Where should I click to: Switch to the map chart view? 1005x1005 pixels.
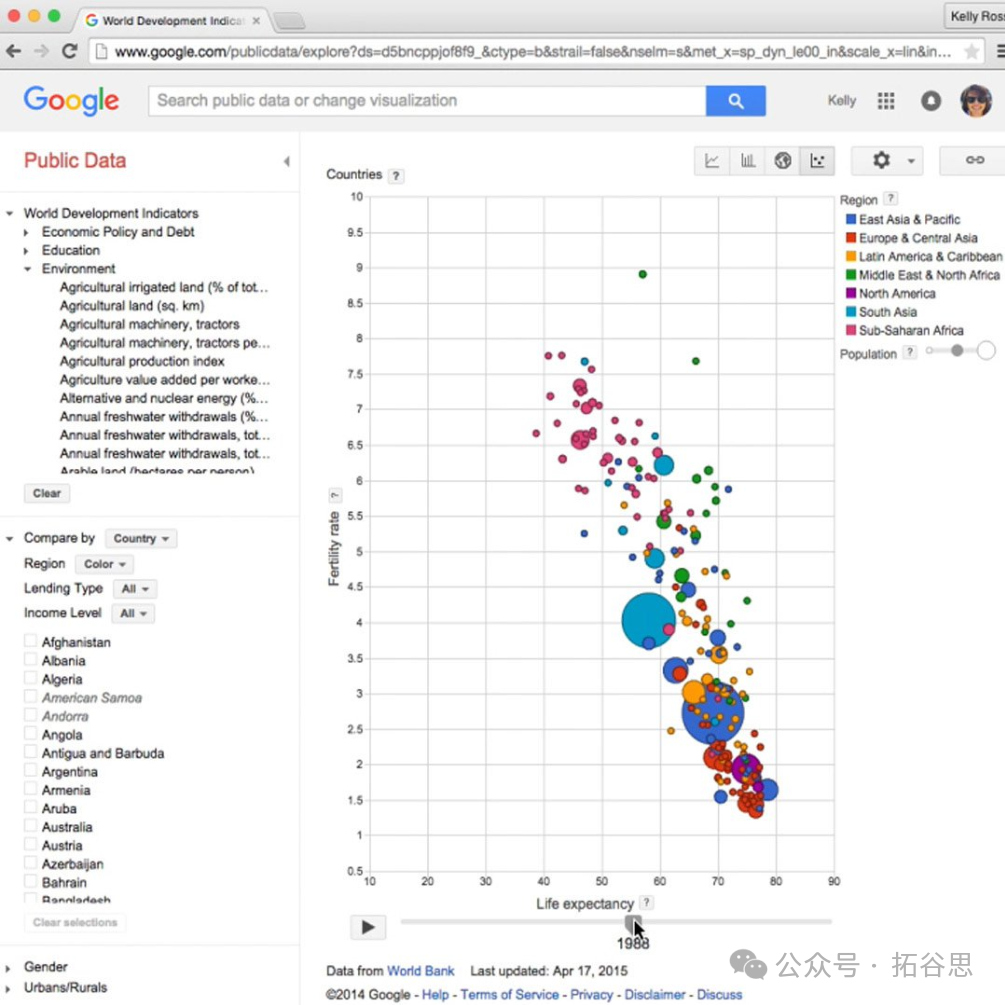click(783, 160)
